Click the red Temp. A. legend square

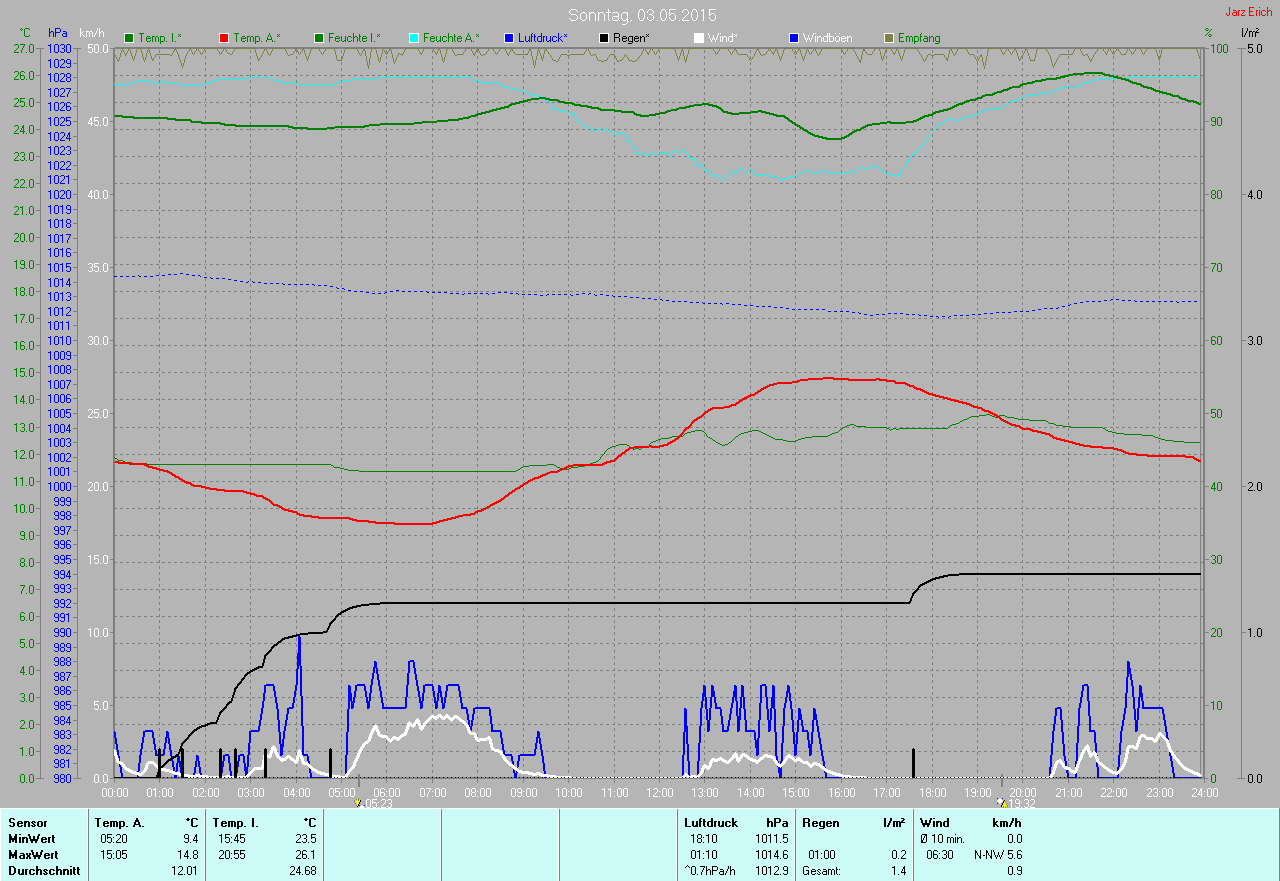[x=225, y=38]
